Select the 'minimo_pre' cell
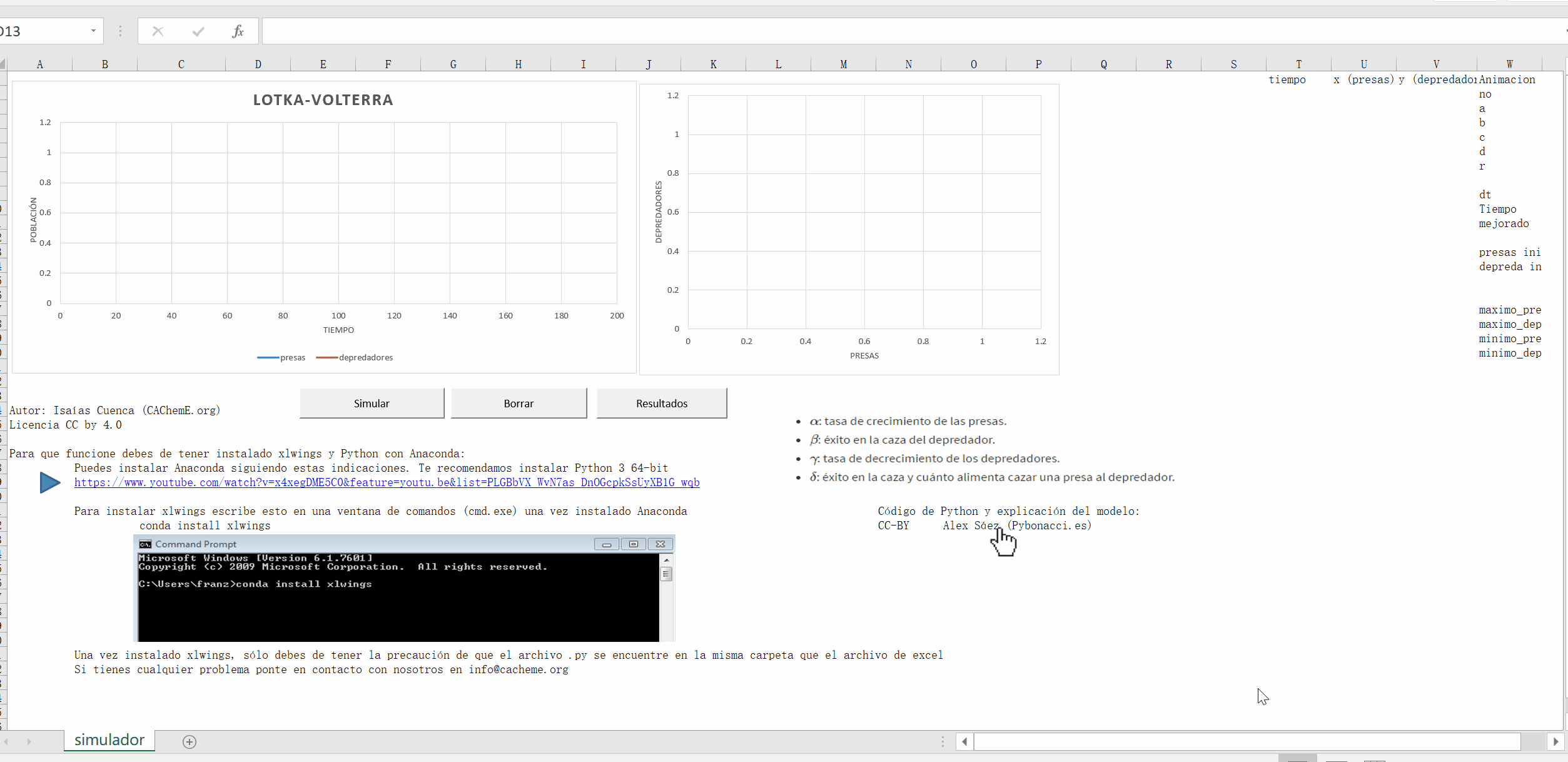 [1509, 338]
